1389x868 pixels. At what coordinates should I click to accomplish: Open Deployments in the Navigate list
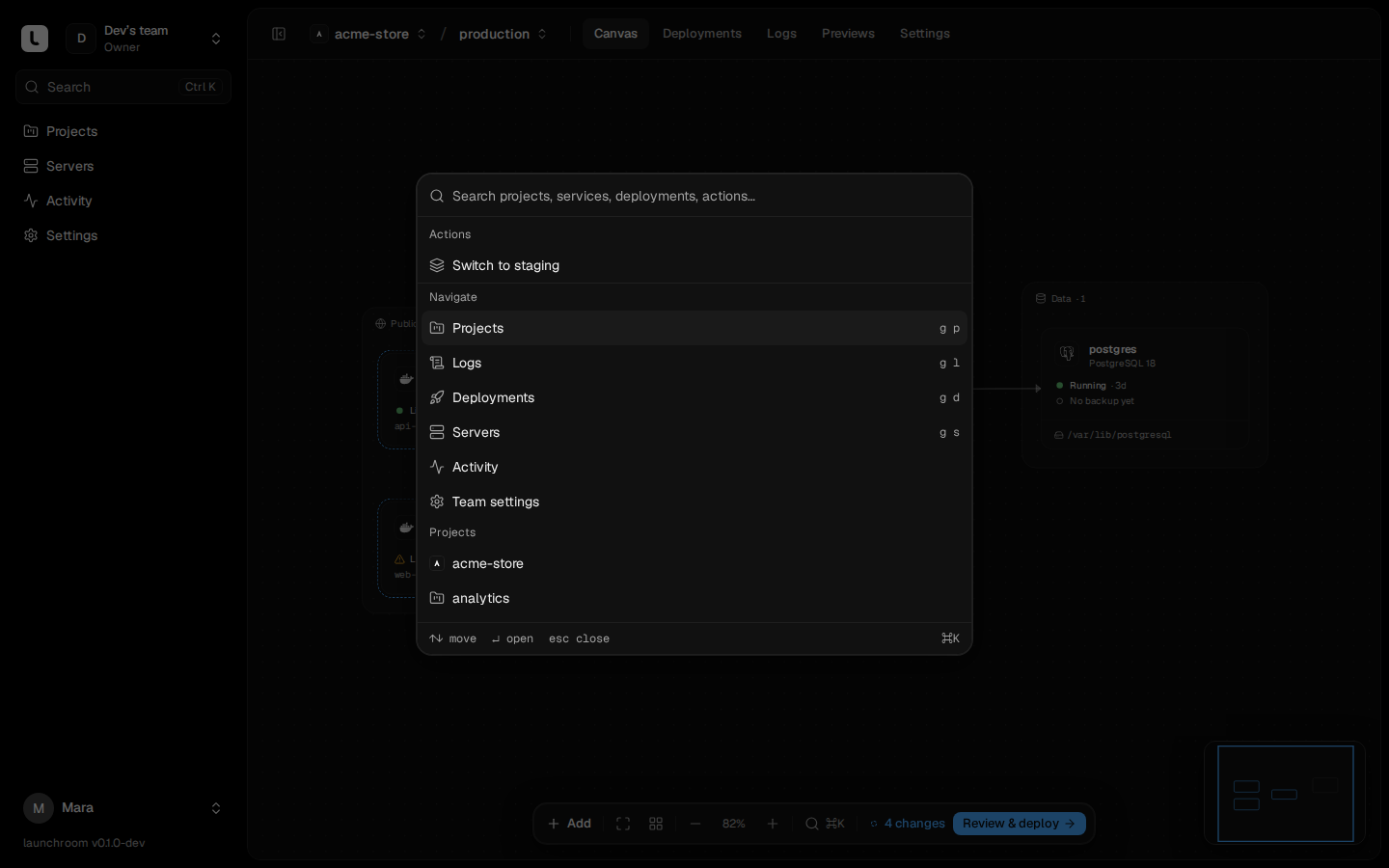point(694,397)
